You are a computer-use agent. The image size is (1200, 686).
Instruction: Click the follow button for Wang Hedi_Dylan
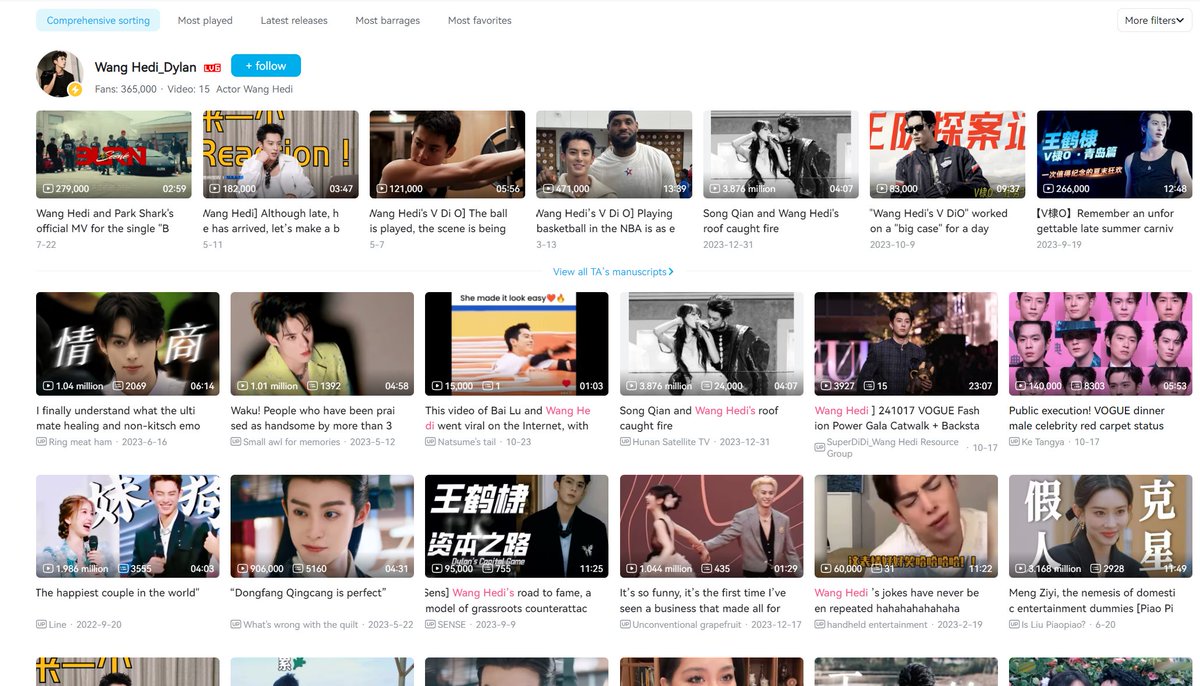[x=265, y=65]
